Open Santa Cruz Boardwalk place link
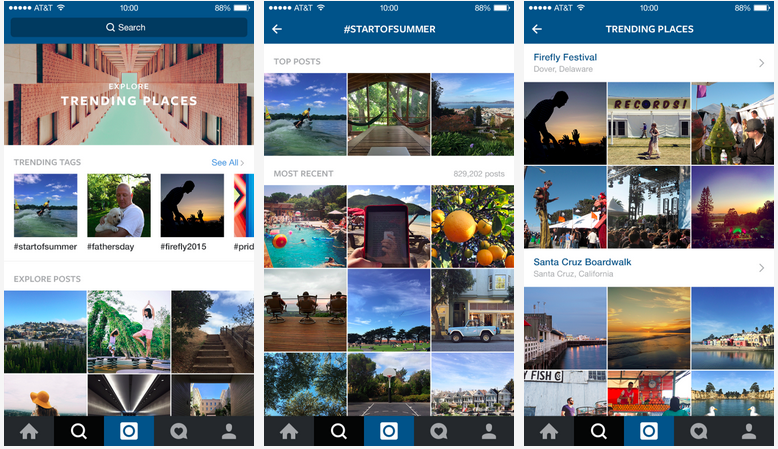The image size is (778, 449). 582,262
